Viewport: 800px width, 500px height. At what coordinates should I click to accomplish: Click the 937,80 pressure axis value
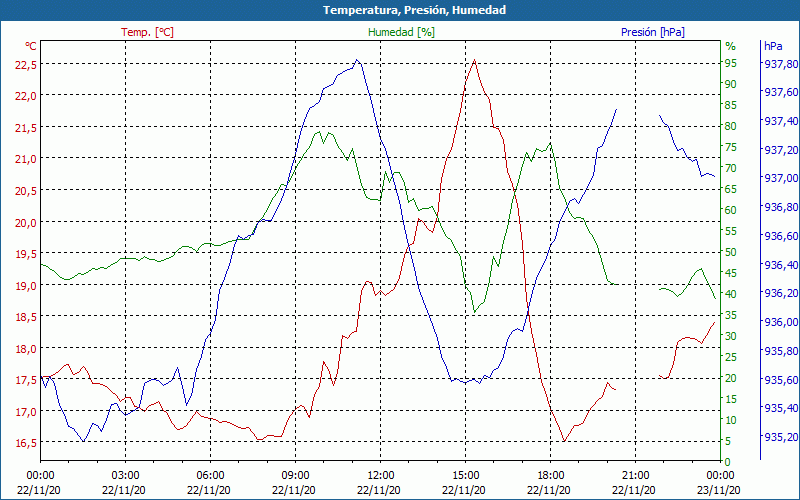(x=779, y=64)
